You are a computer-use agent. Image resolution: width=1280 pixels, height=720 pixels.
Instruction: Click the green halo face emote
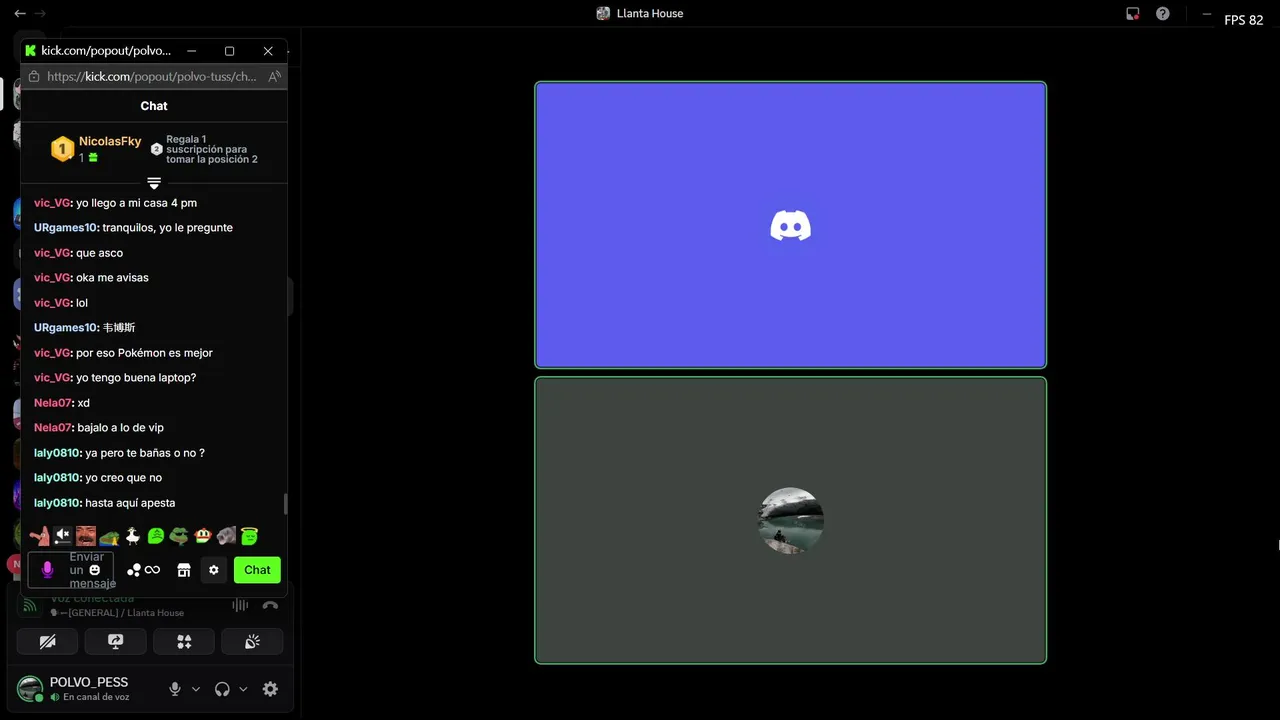pos(250,536)
